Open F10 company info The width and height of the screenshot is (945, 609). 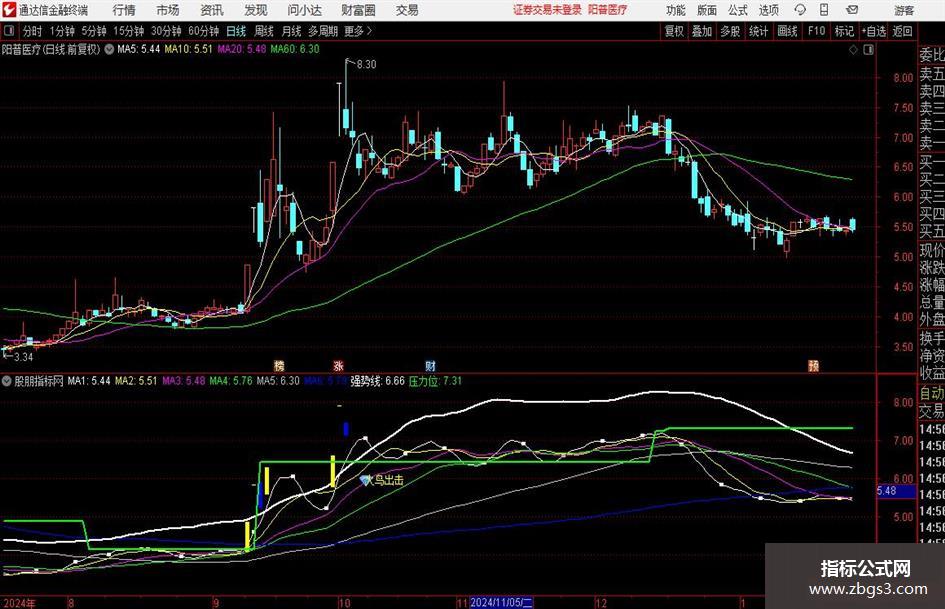(817, 31)
